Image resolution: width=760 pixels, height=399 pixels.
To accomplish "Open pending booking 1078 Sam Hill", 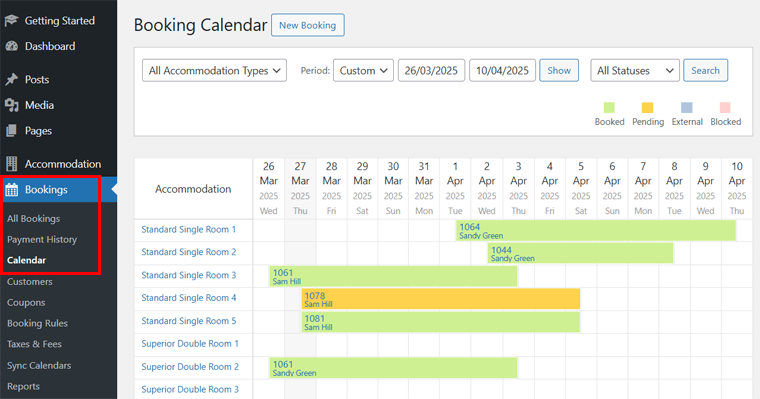I will coord(441,299).
